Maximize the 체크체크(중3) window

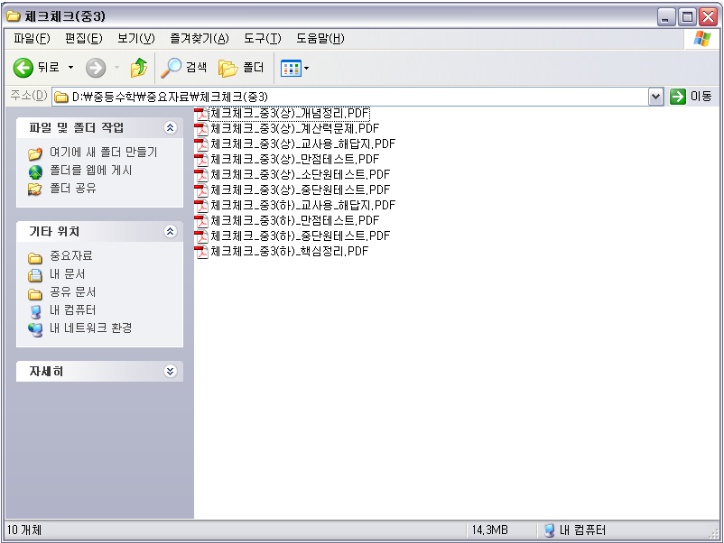click(x=687, y=17)
